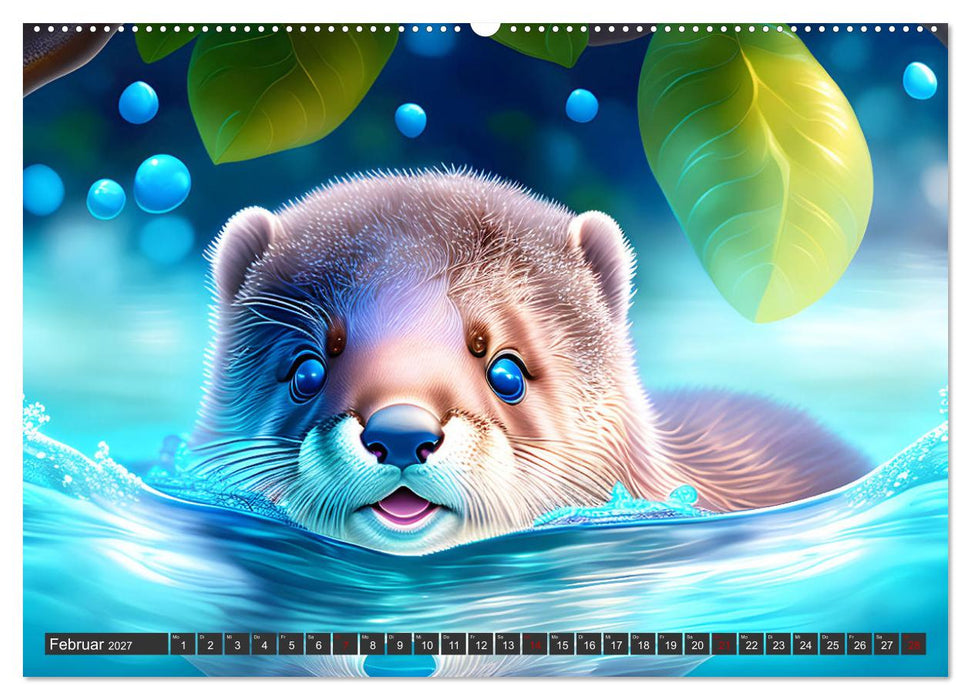Click the calendar hanging notch at top

[x=486, y=28]
